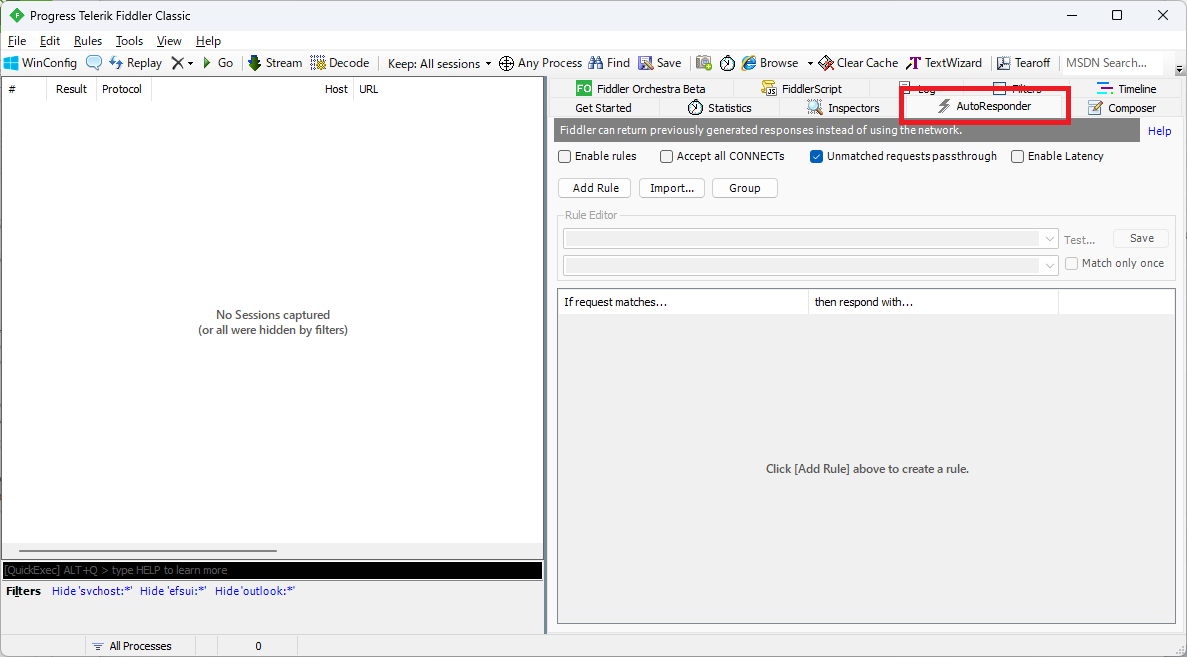Click Browse Internet Explorer icon

pos(770,63)
